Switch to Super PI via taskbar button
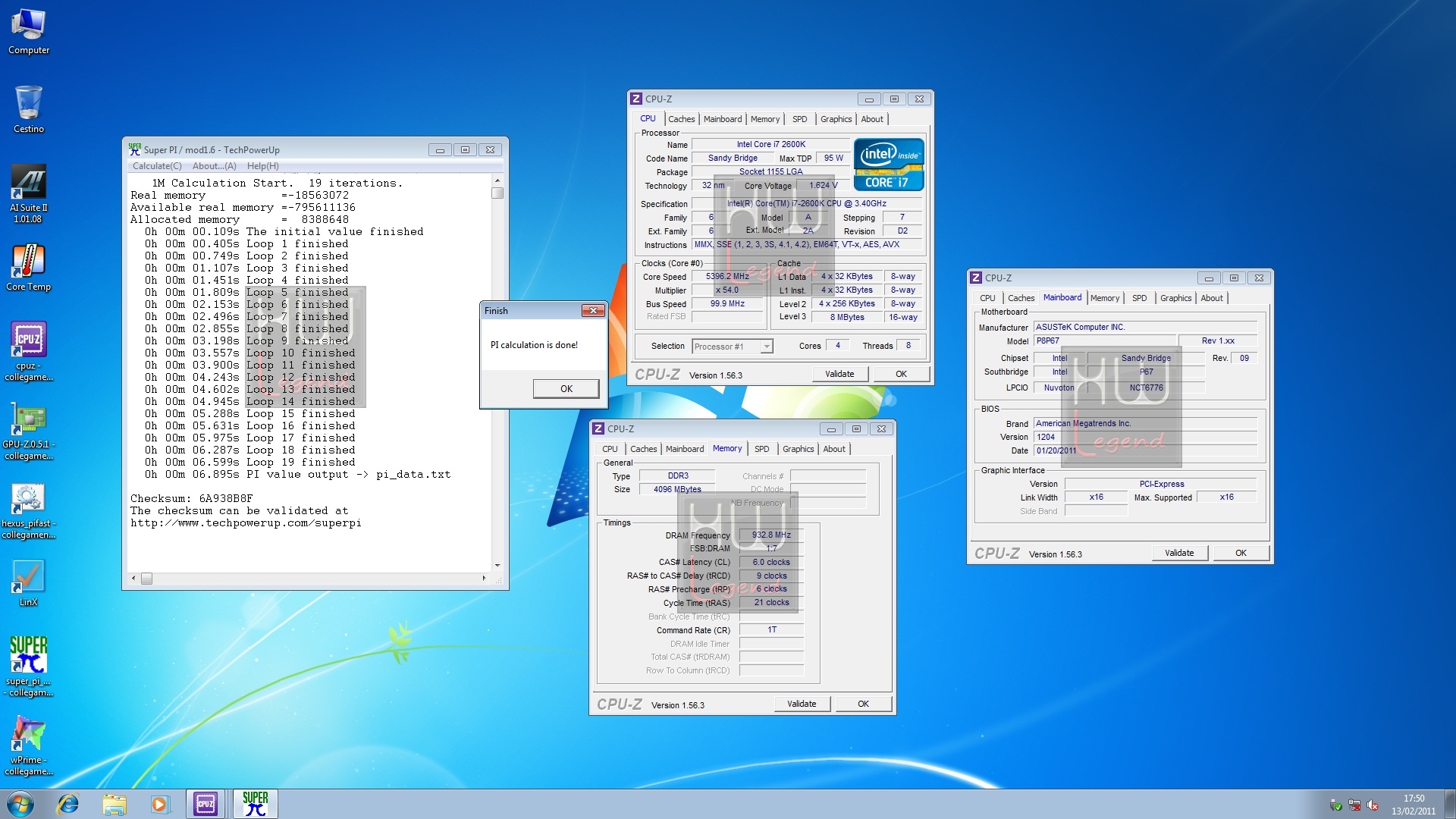 click(256, 804)
